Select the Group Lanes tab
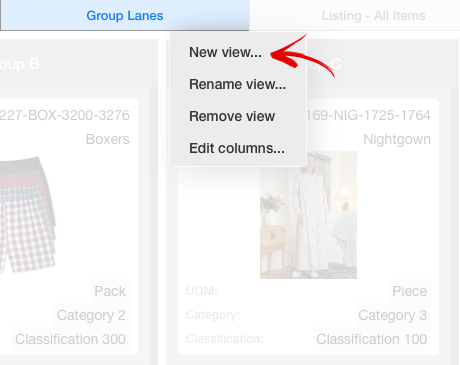 pos(125,15)
